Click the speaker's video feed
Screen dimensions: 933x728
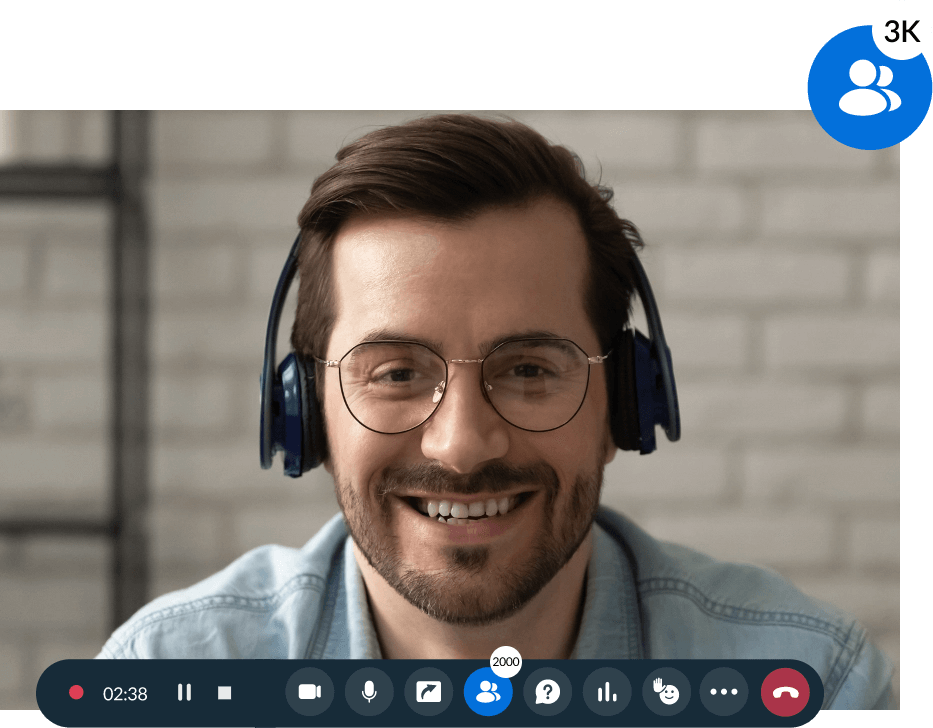point(450,380)
